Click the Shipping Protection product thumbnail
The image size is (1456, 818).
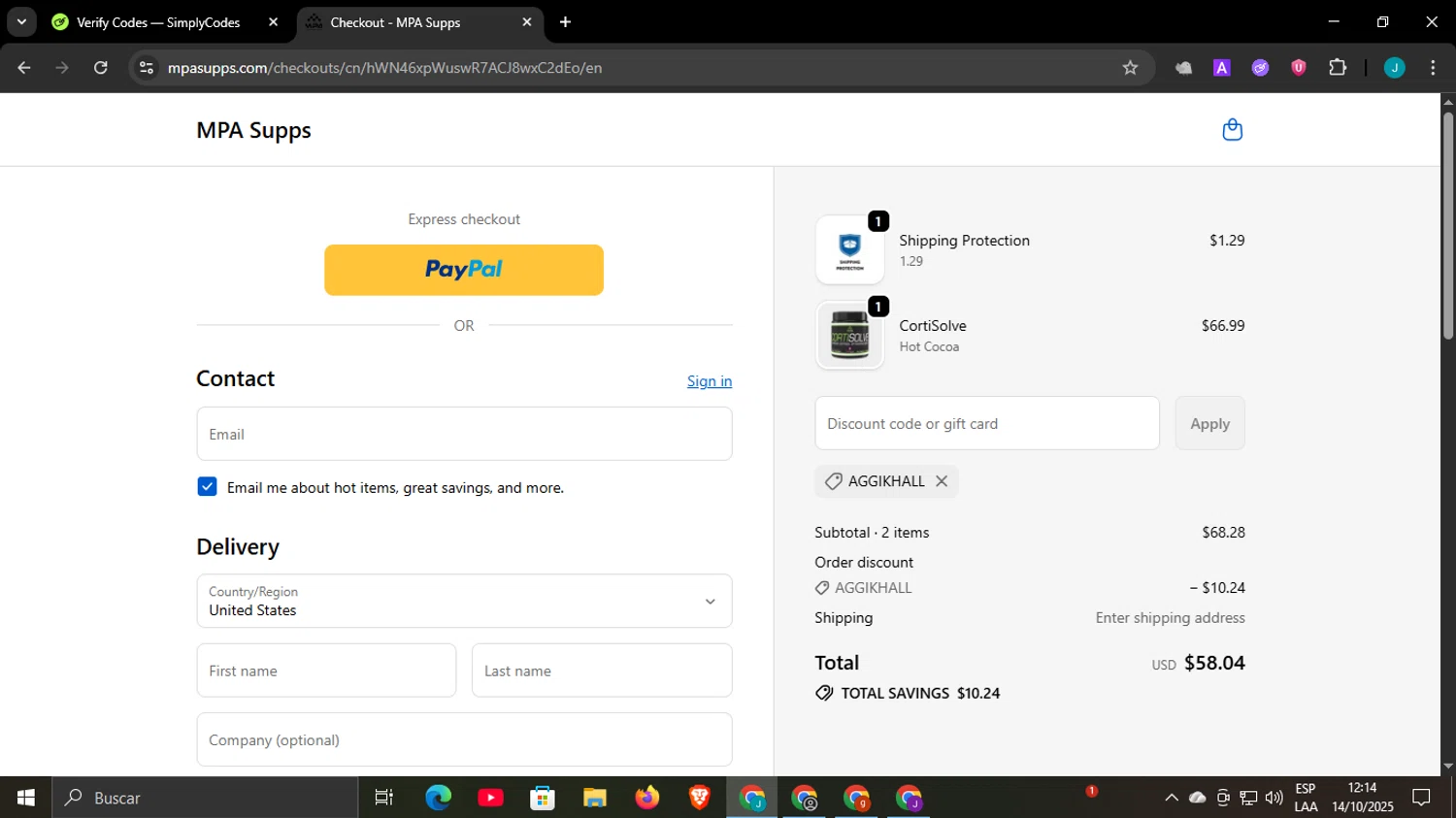click(x=850, y=249)
